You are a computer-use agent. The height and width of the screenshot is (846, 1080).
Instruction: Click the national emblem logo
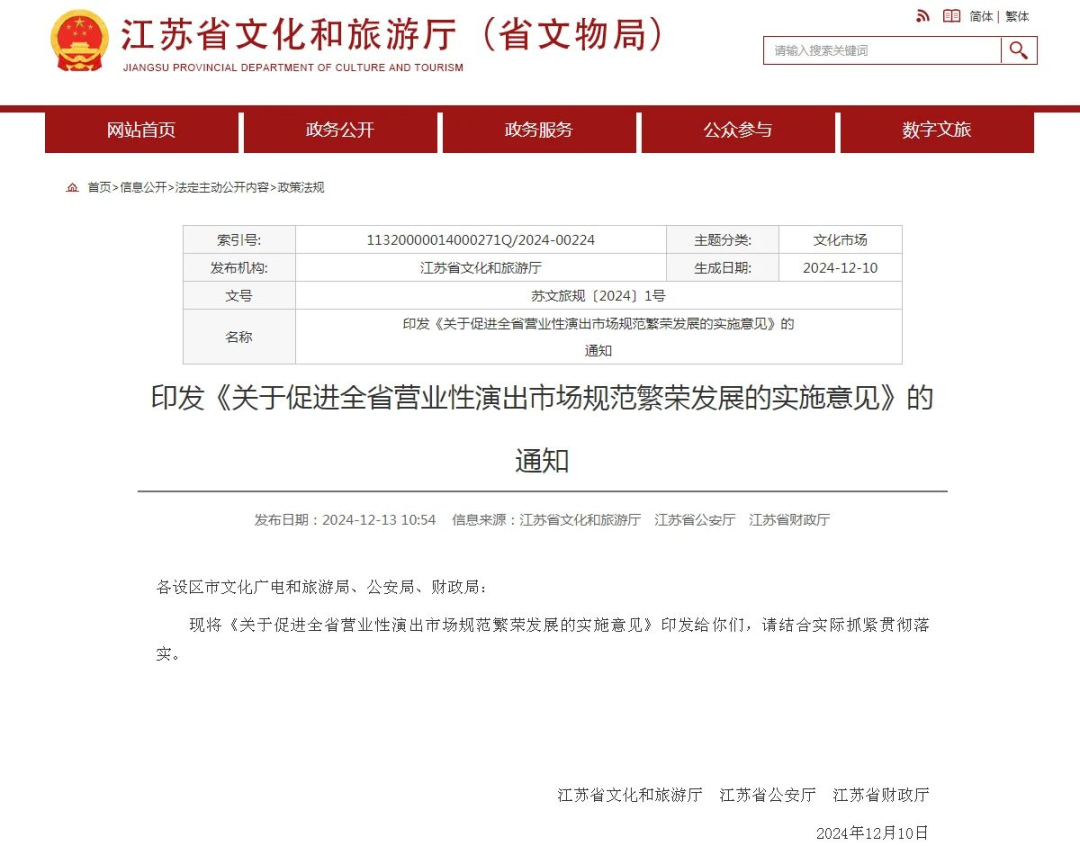point(79,42)
